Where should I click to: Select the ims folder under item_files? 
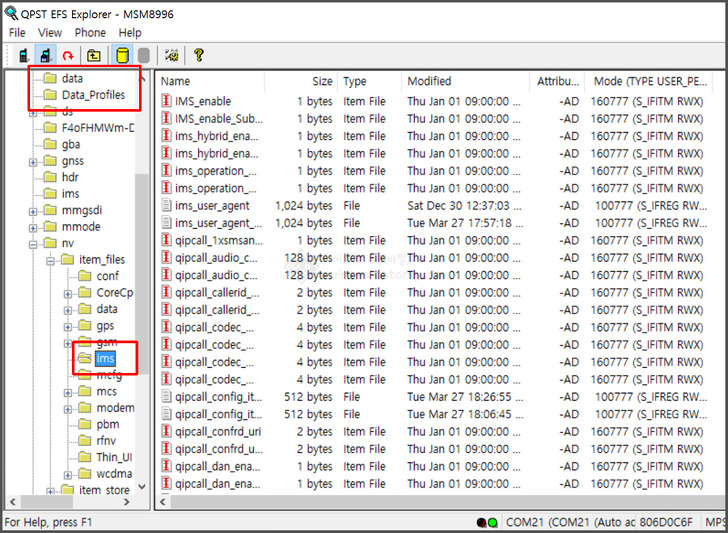105,358
